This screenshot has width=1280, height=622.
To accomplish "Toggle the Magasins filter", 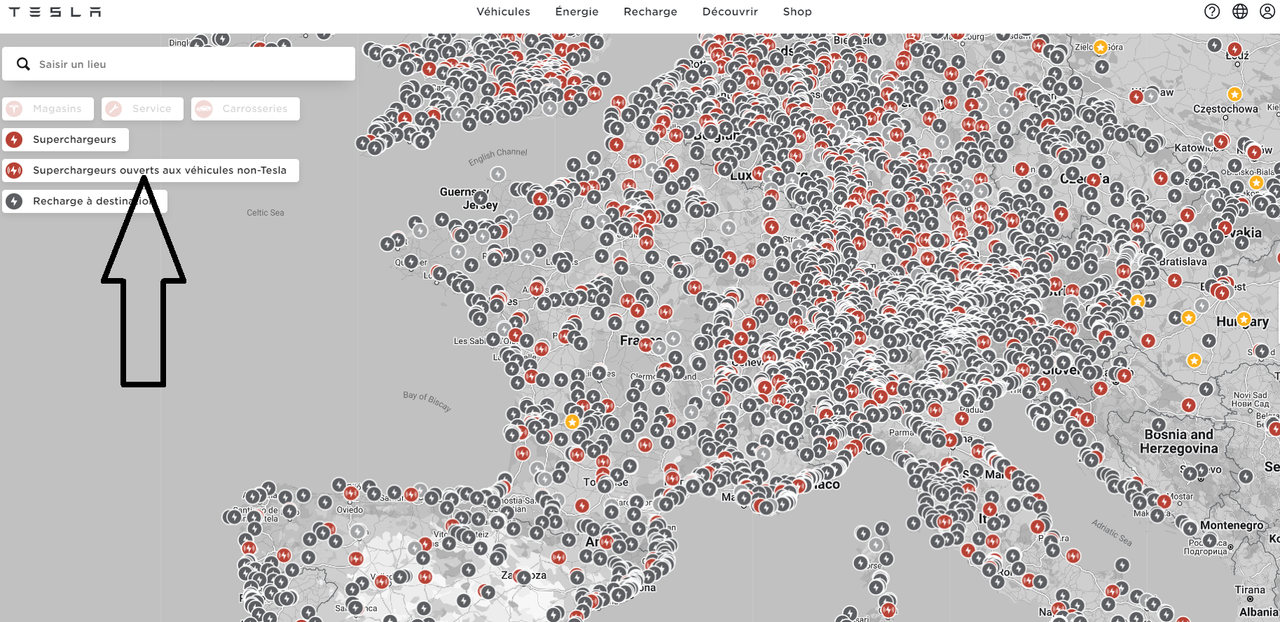I will (x=48, y=108).
